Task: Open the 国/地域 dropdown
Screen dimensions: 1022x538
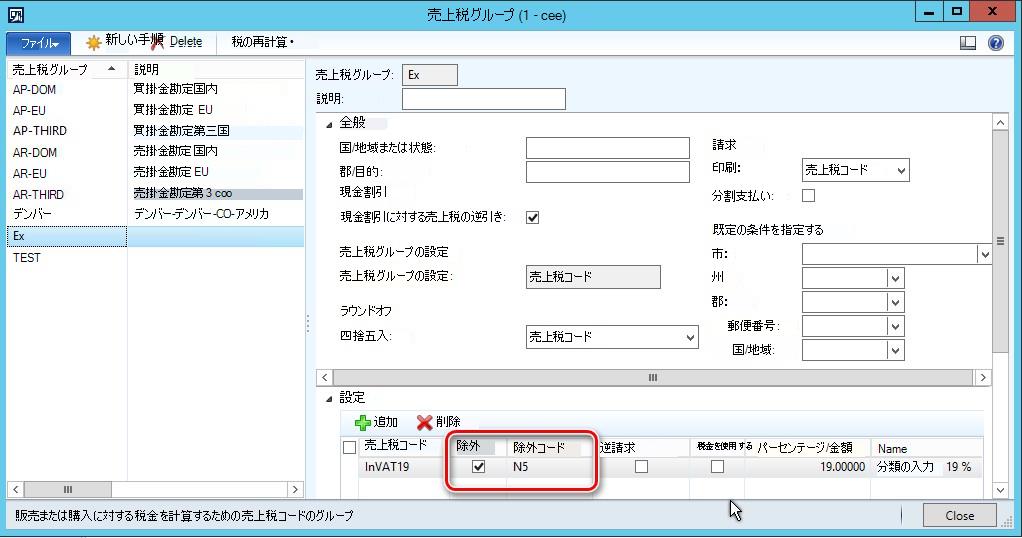Action: [896, 350]
